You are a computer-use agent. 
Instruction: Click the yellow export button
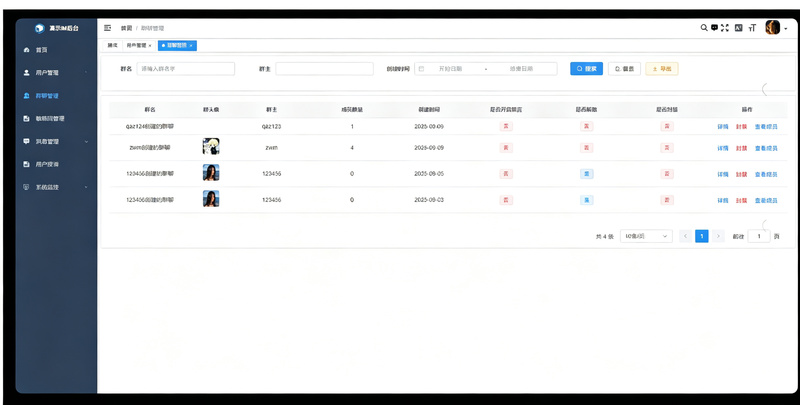[662, 69]
